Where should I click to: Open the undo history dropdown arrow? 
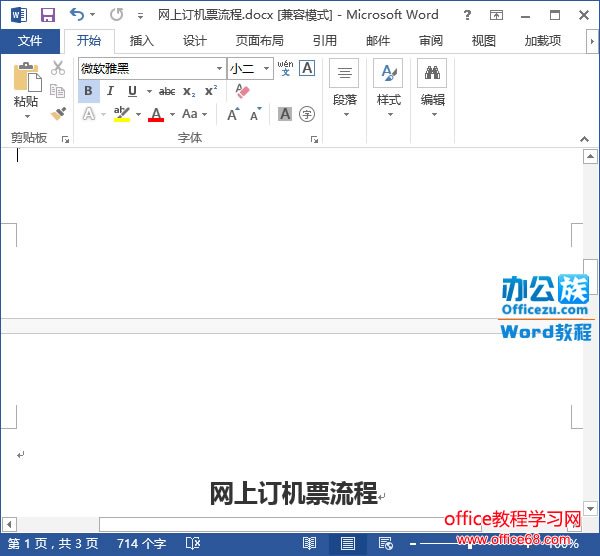92,15
